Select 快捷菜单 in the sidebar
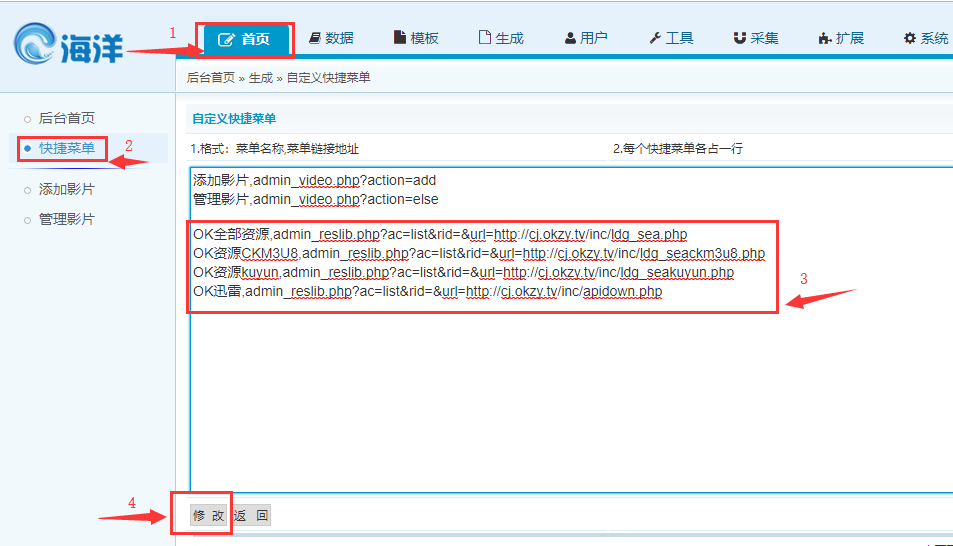Viewport: 953px width, 546px height. (x=67, y=148)
